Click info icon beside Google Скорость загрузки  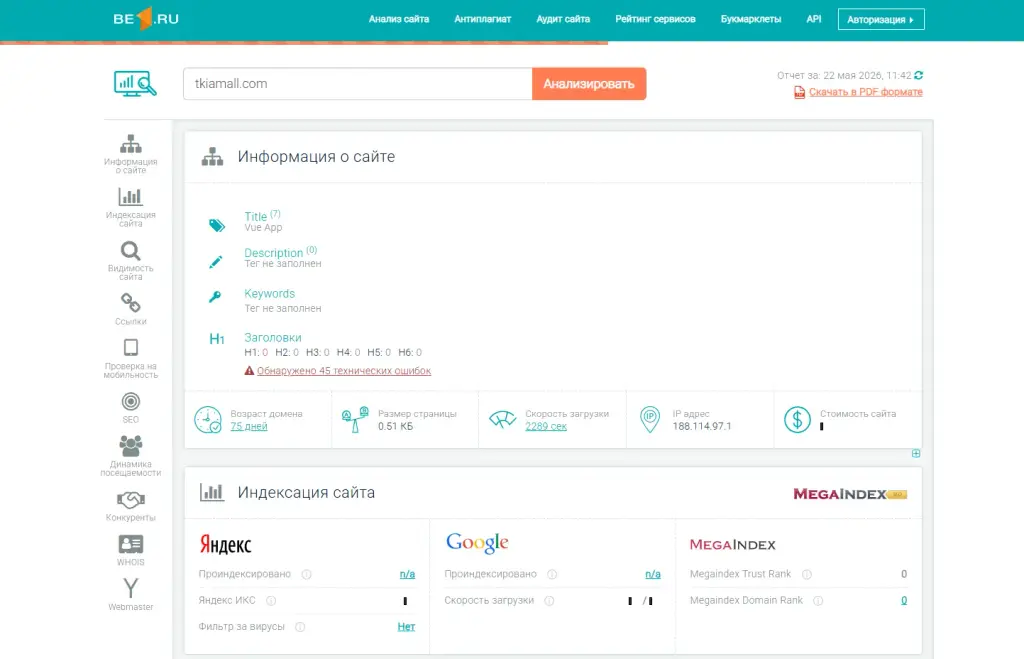click(x=549, y=601)
